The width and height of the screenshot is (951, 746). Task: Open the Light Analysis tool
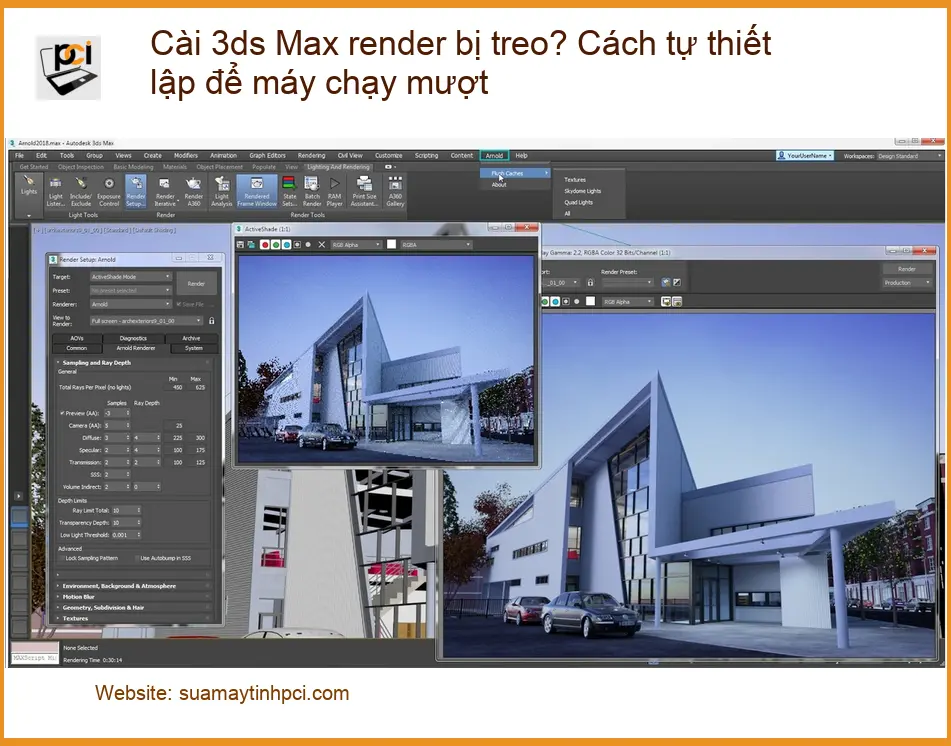(x=222, y=191)
